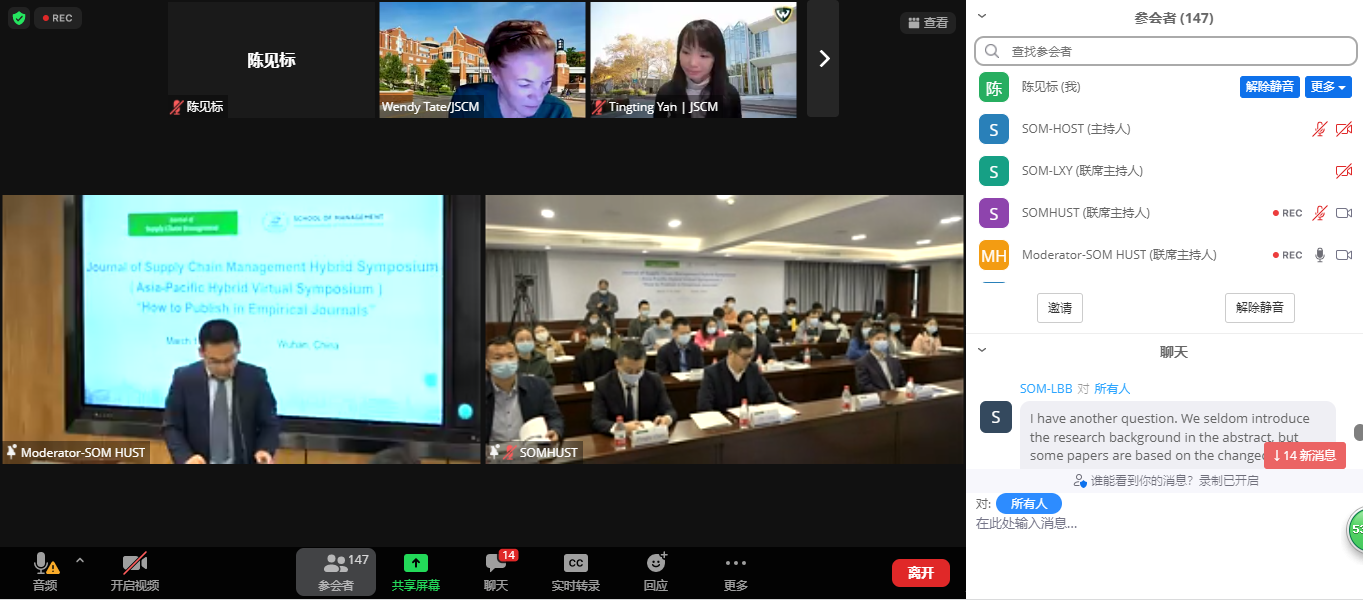Click the green encryption shield icon
The width and height of the screenshot is (1363, 602).
[x=19, y=18]
